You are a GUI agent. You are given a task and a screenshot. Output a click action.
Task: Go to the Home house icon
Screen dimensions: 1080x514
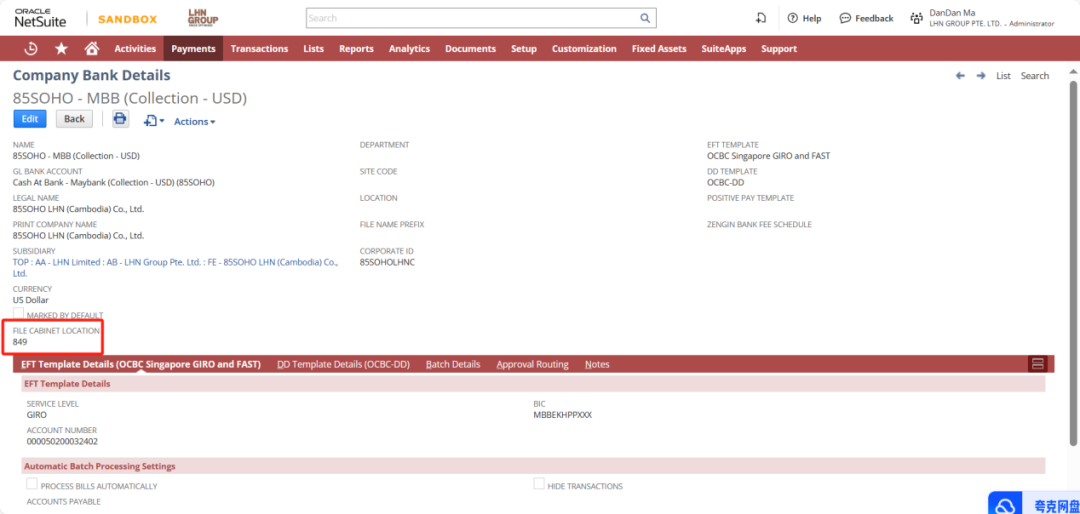click(x=92, y=48)
